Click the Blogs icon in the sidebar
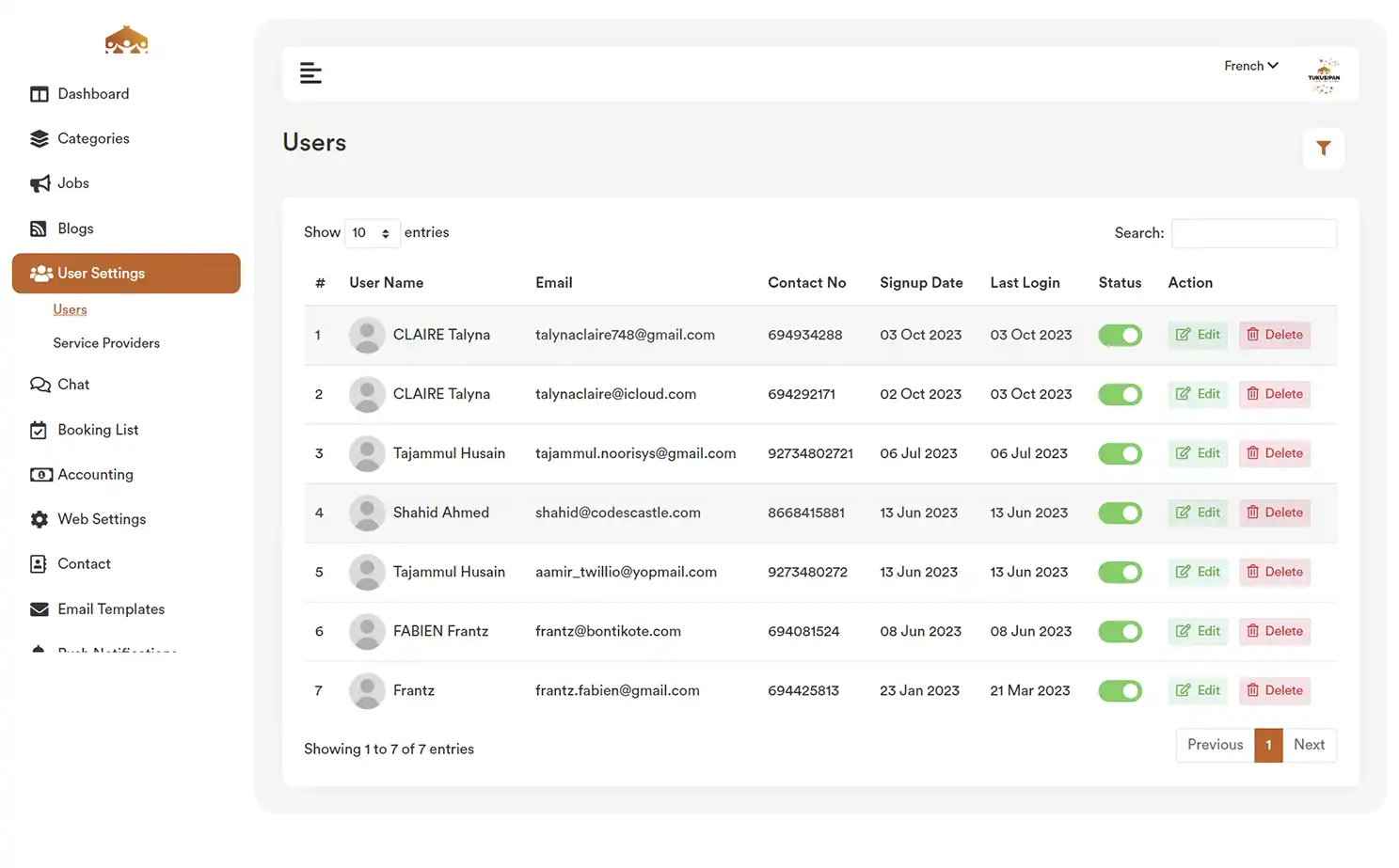Image resolution: width=1399 pixels, height=868 pixels. pyautogui.click(x=39, y=228)
